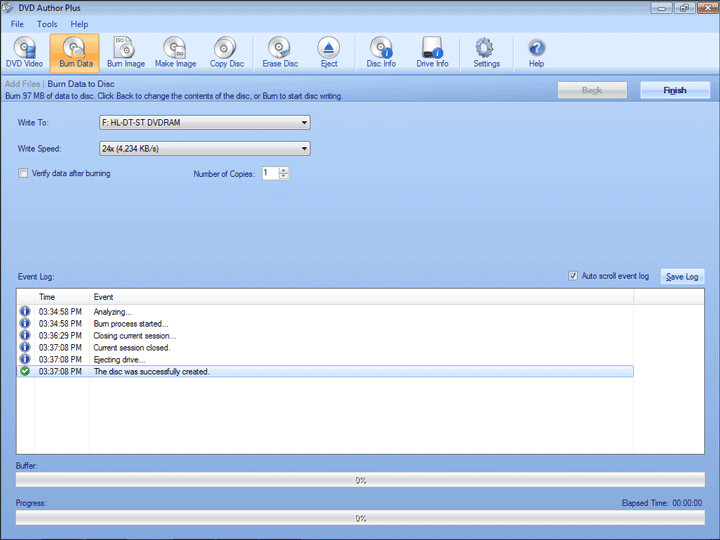
Task: Click the green success check icon
Action: click(25, 371)
